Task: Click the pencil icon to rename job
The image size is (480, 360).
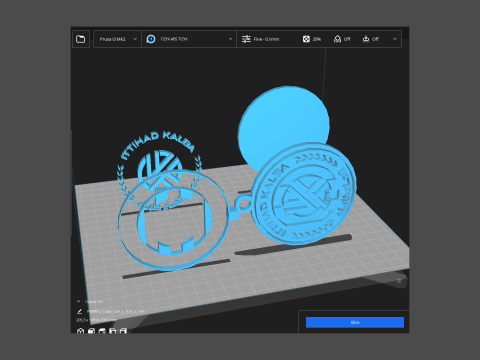Action: (x=79, y=311)
